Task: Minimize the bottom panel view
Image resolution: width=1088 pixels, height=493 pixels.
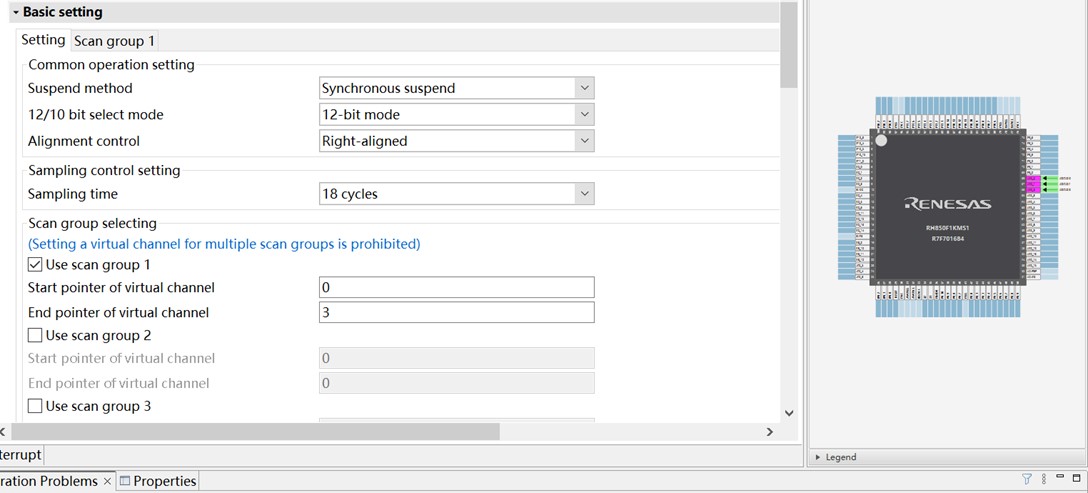Action: point(1060,477)
